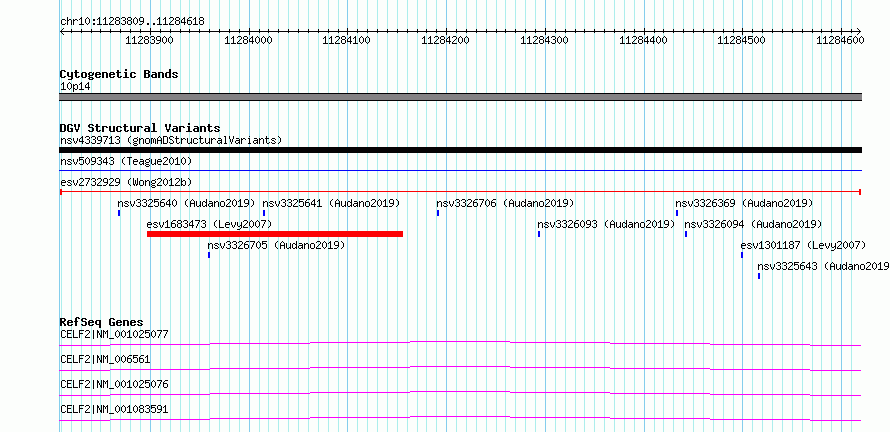Select the esv2732929 Wong2012b red line
890x432 pixels.
pyautogui.click(x=460, y=192)
